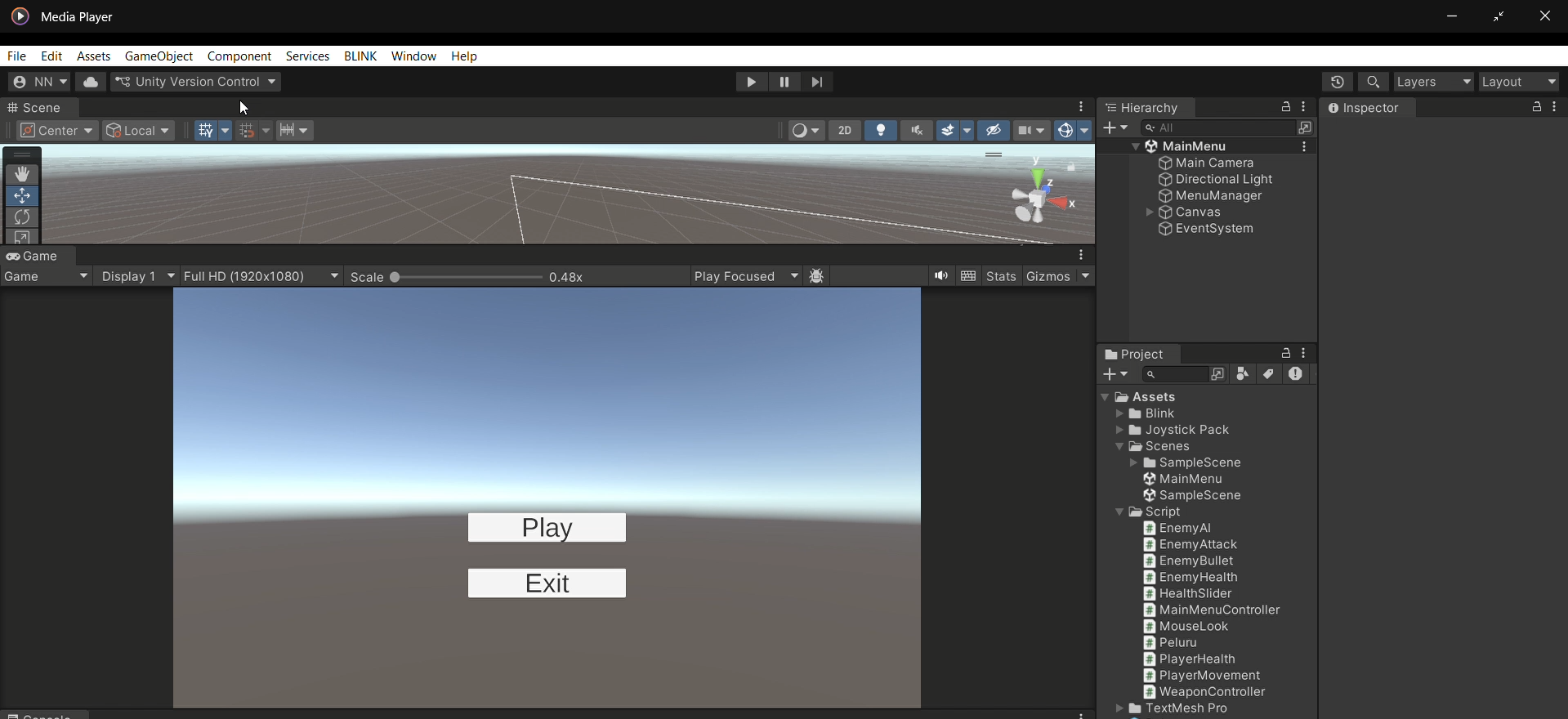
Task: Click the Play button to start game
Action: coord(750,82)
